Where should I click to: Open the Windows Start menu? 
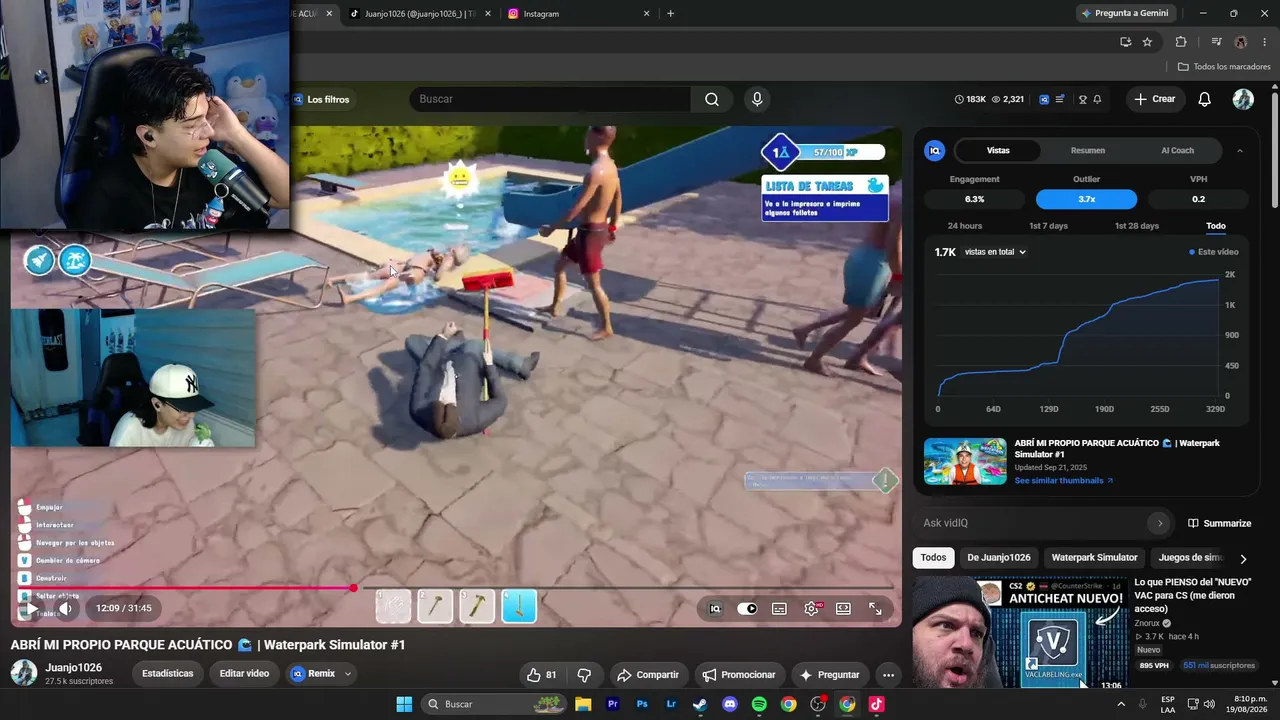pyautogui.click(x=404, y=704)
